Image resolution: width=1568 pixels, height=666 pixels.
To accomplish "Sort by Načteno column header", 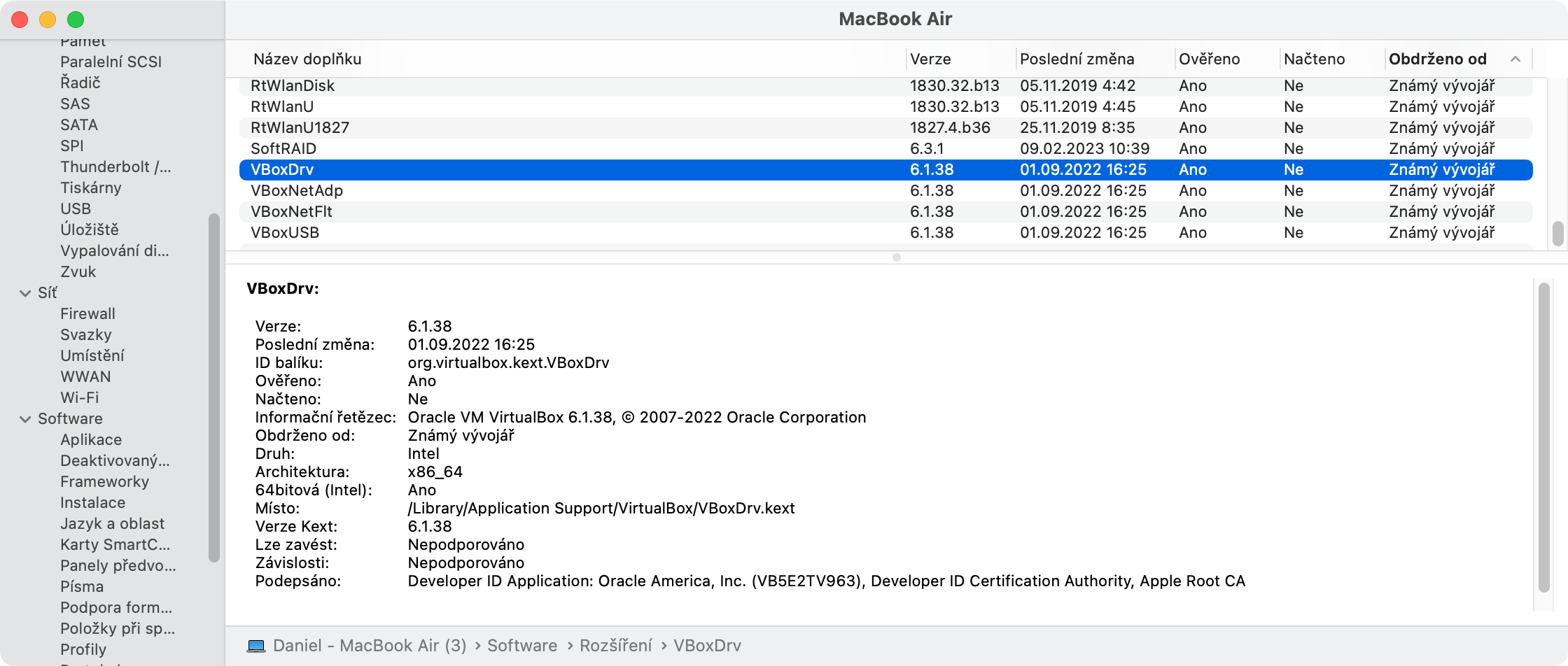I will tap(1314, 59).
